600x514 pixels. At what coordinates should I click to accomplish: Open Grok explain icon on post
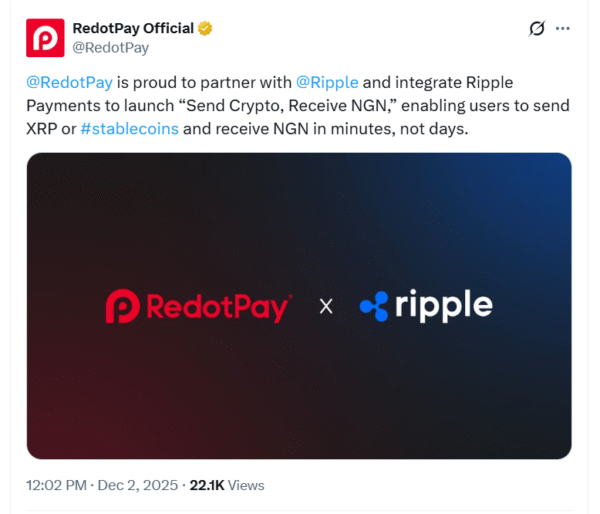click(x=535, y=30)
